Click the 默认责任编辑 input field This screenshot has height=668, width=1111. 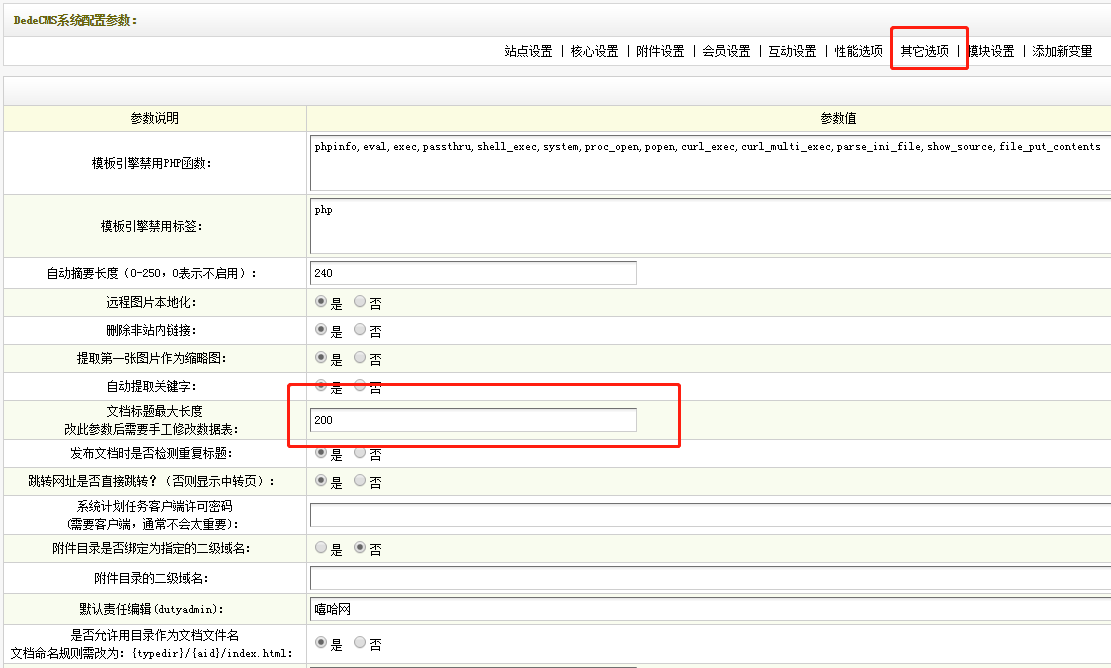click(x=710, y=607)
